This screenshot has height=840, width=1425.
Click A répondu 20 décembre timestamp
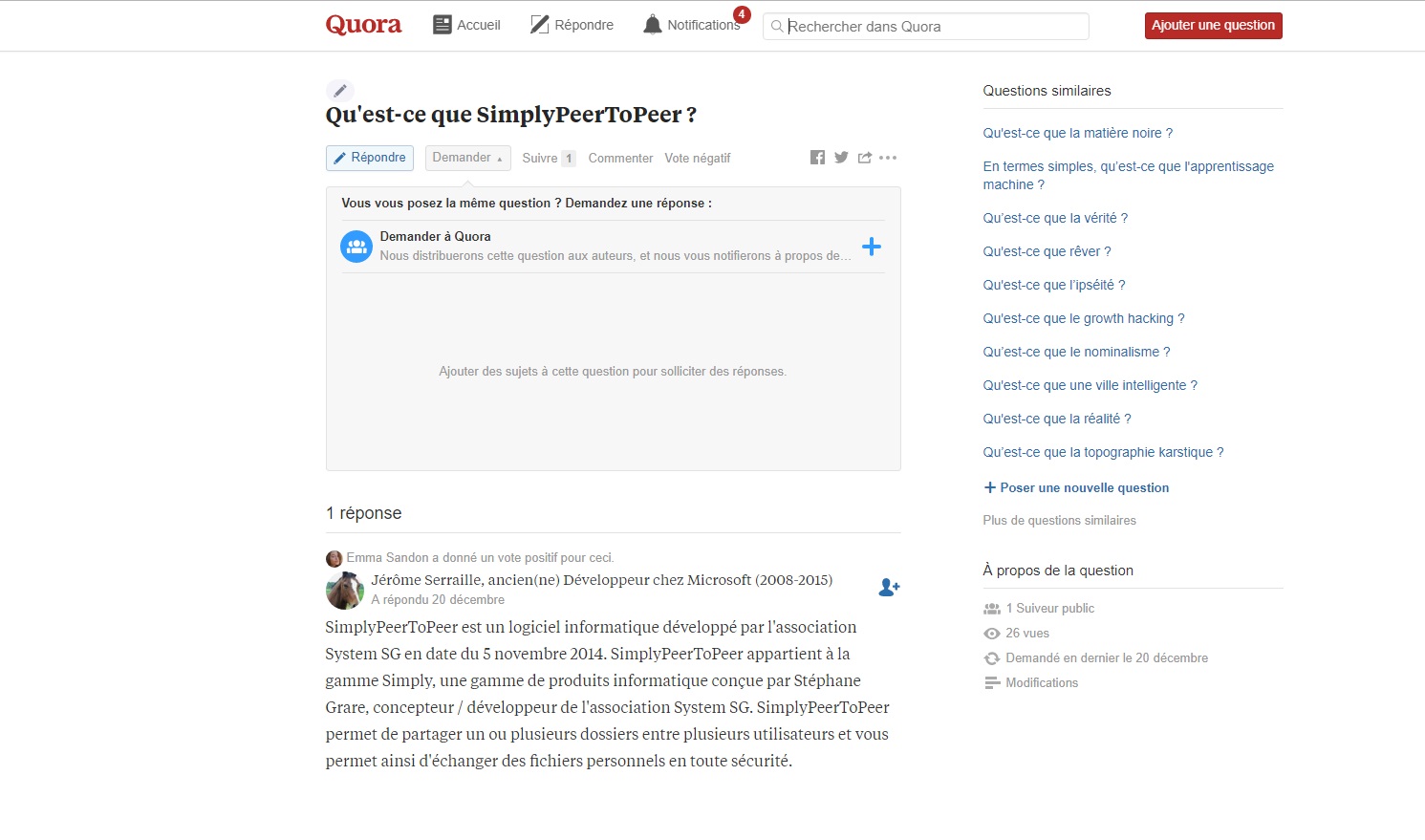tap(438, 600)
